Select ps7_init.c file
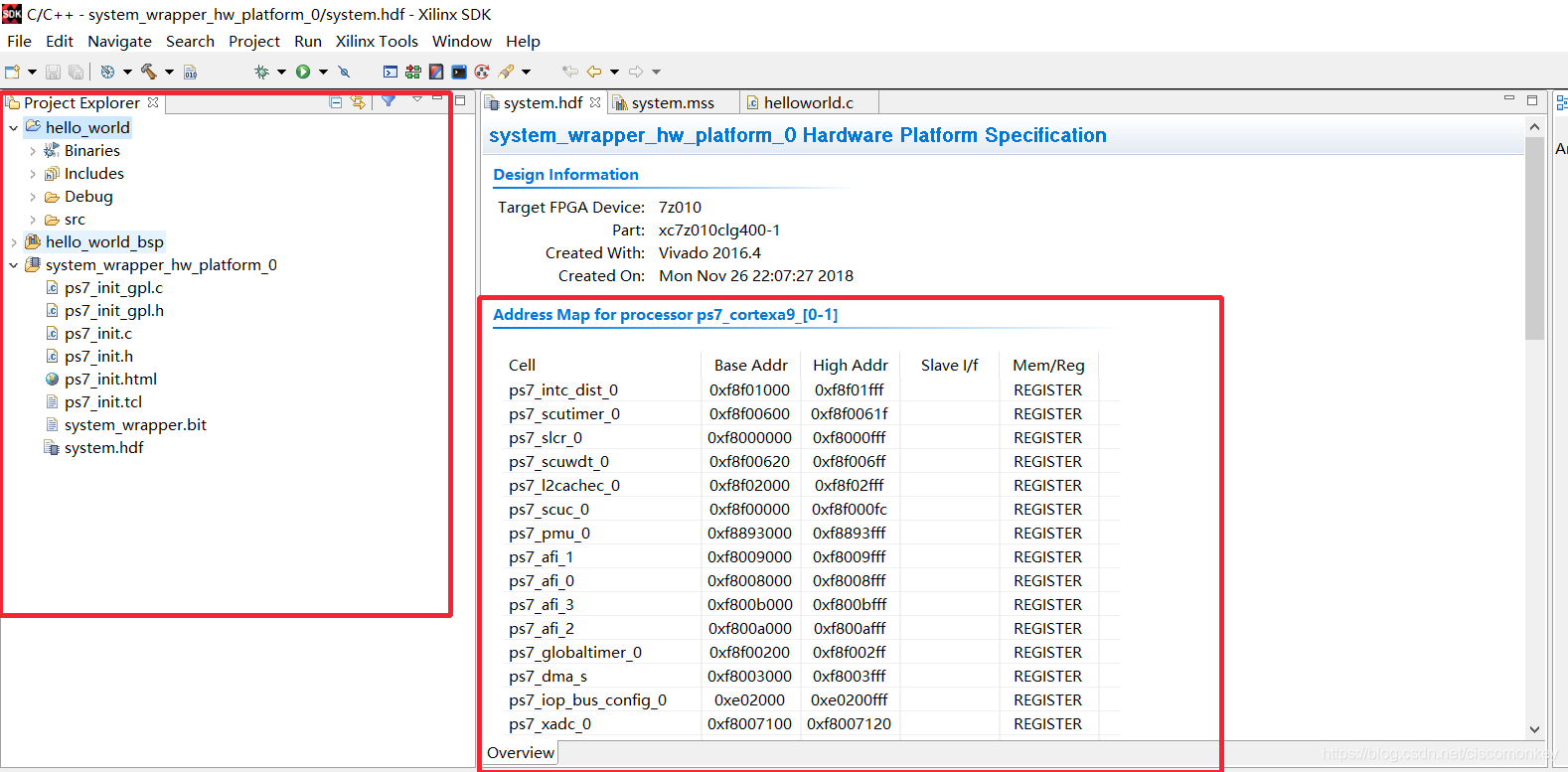The image size is (1568, 772). coord(97,334)
